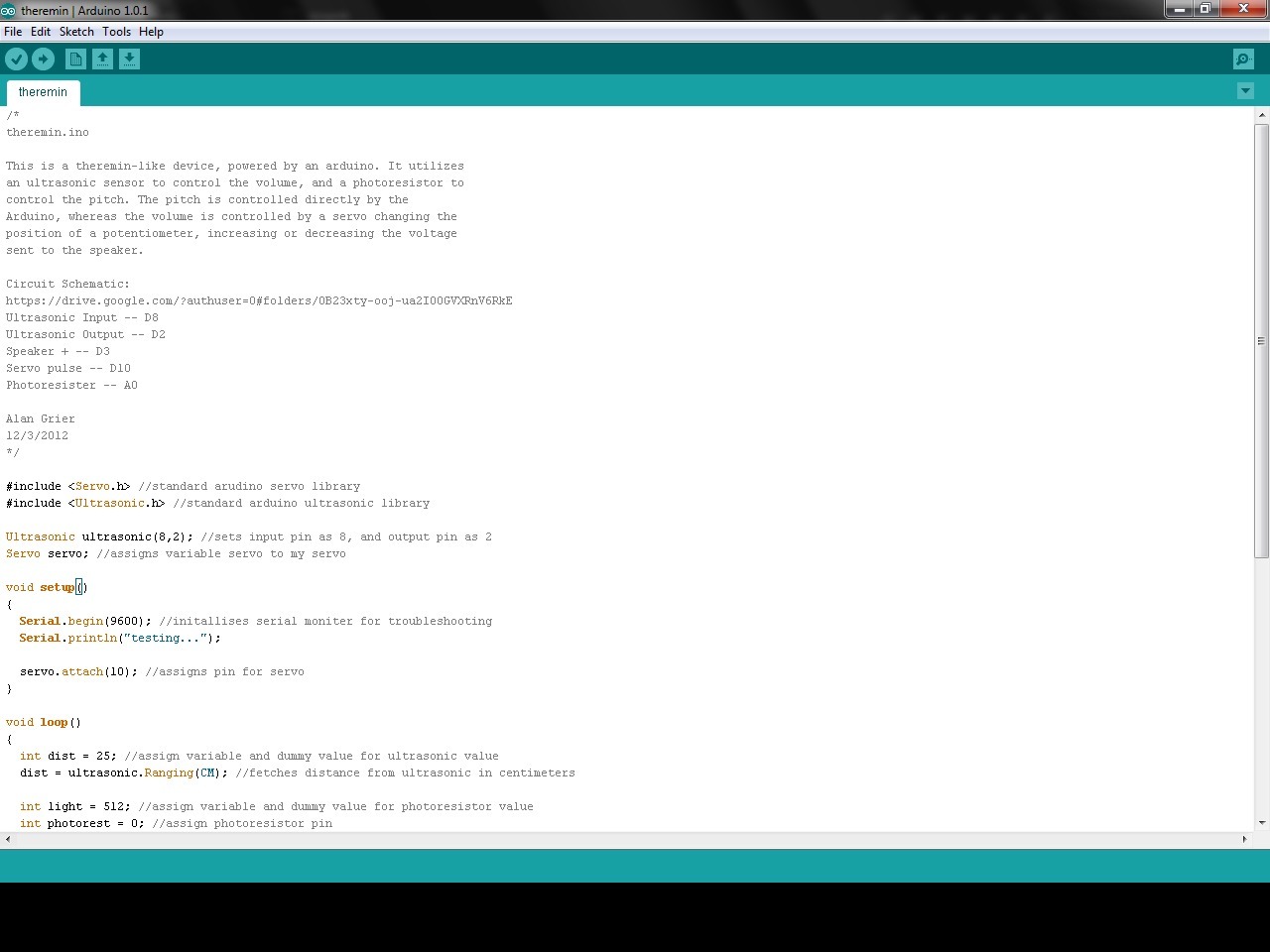1270x952 pixels.
Task: Click the 'Circuit Schematic:' comment line
Action: tap(67, 284)
